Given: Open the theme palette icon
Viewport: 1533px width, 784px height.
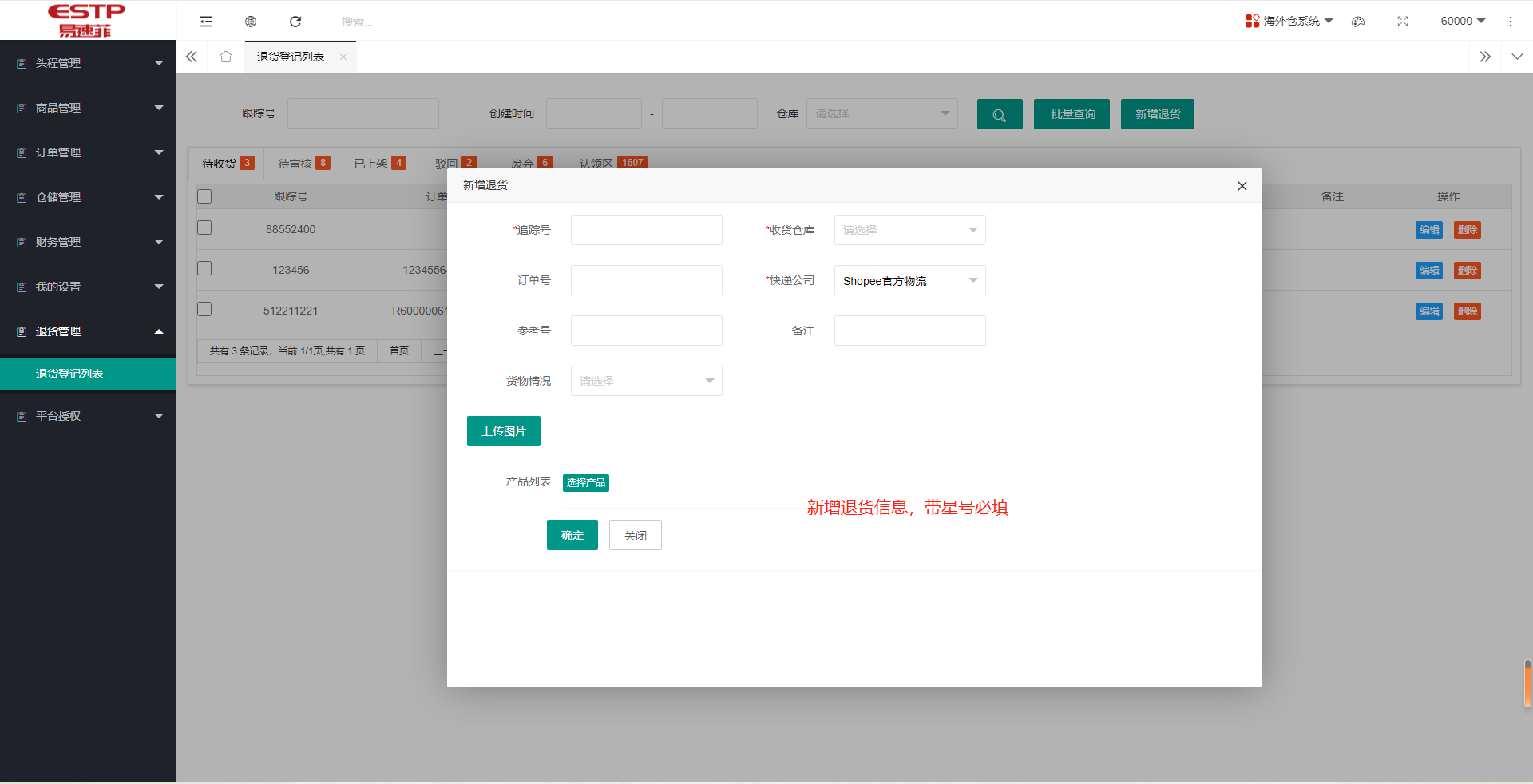Looking at the screenshot, I should 1357,22.
